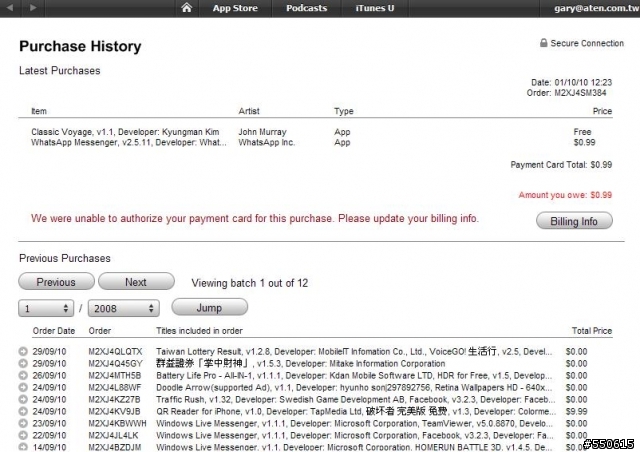Go forward with the right arrow button

[33, 7]
